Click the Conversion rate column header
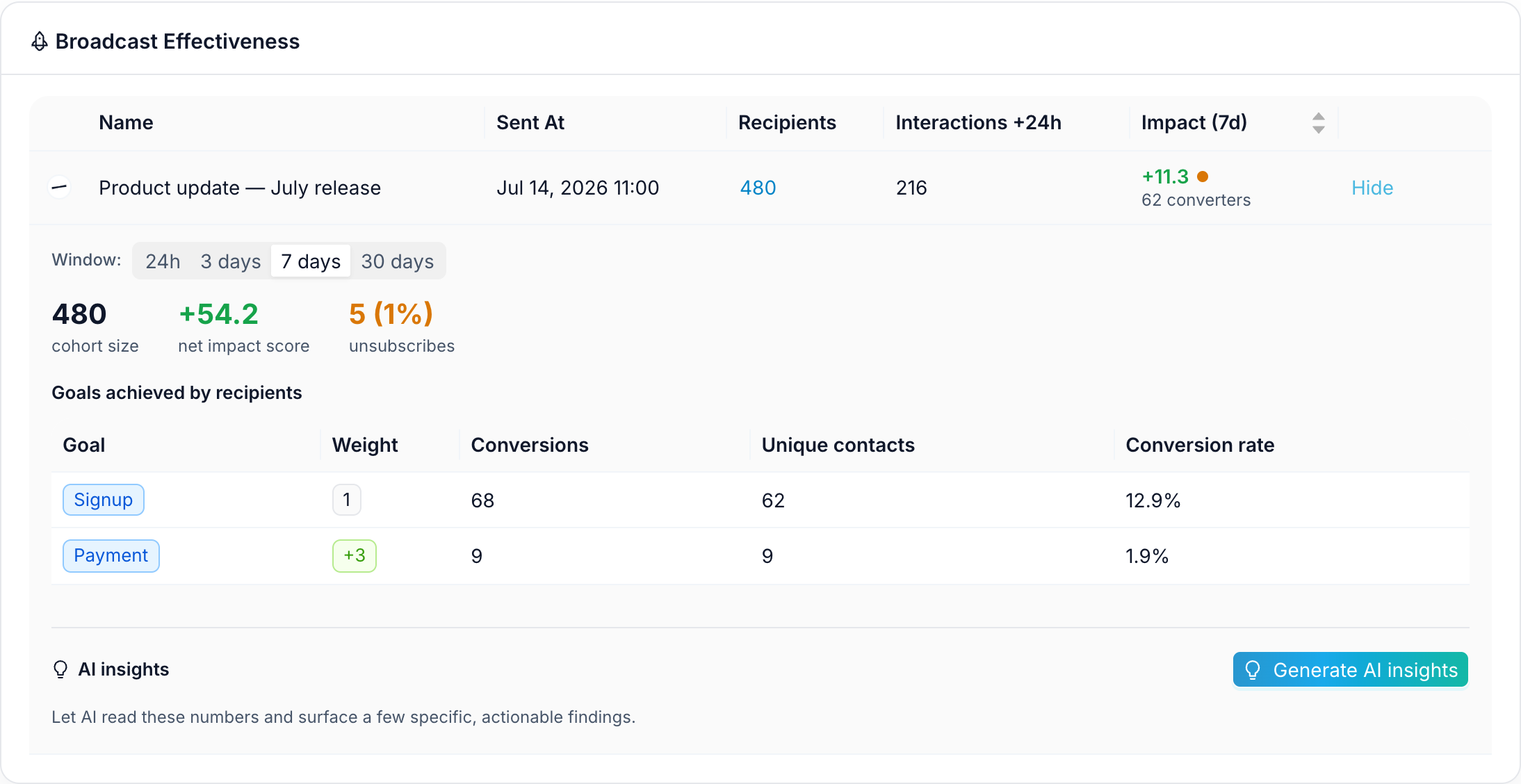 [1200, 445]
